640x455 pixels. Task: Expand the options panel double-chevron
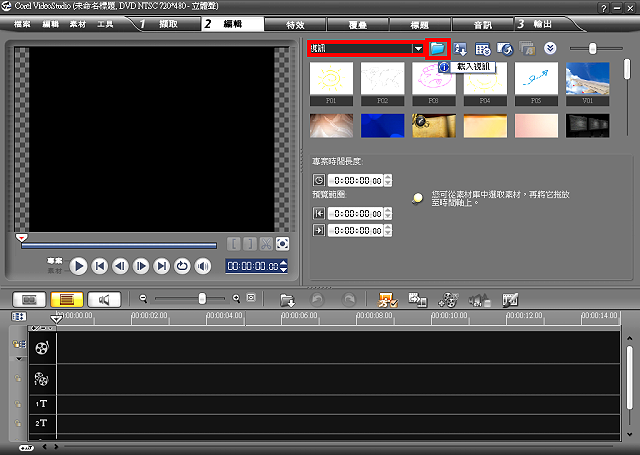point(550,49)
